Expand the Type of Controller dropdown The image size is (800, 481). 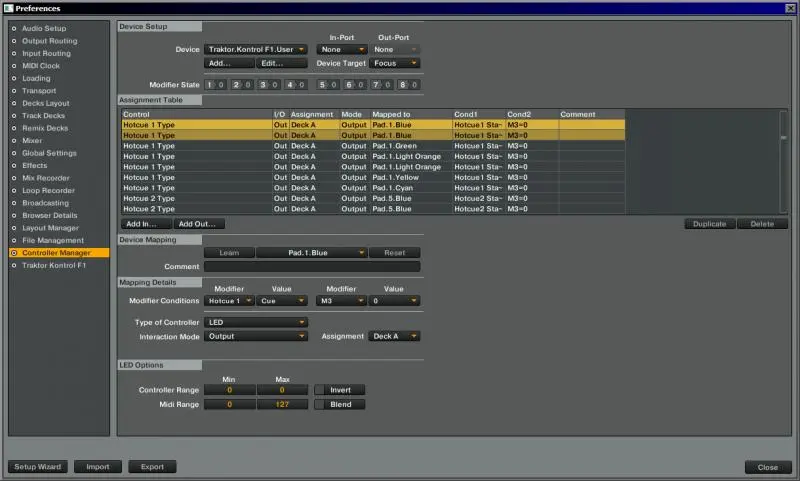256,322
